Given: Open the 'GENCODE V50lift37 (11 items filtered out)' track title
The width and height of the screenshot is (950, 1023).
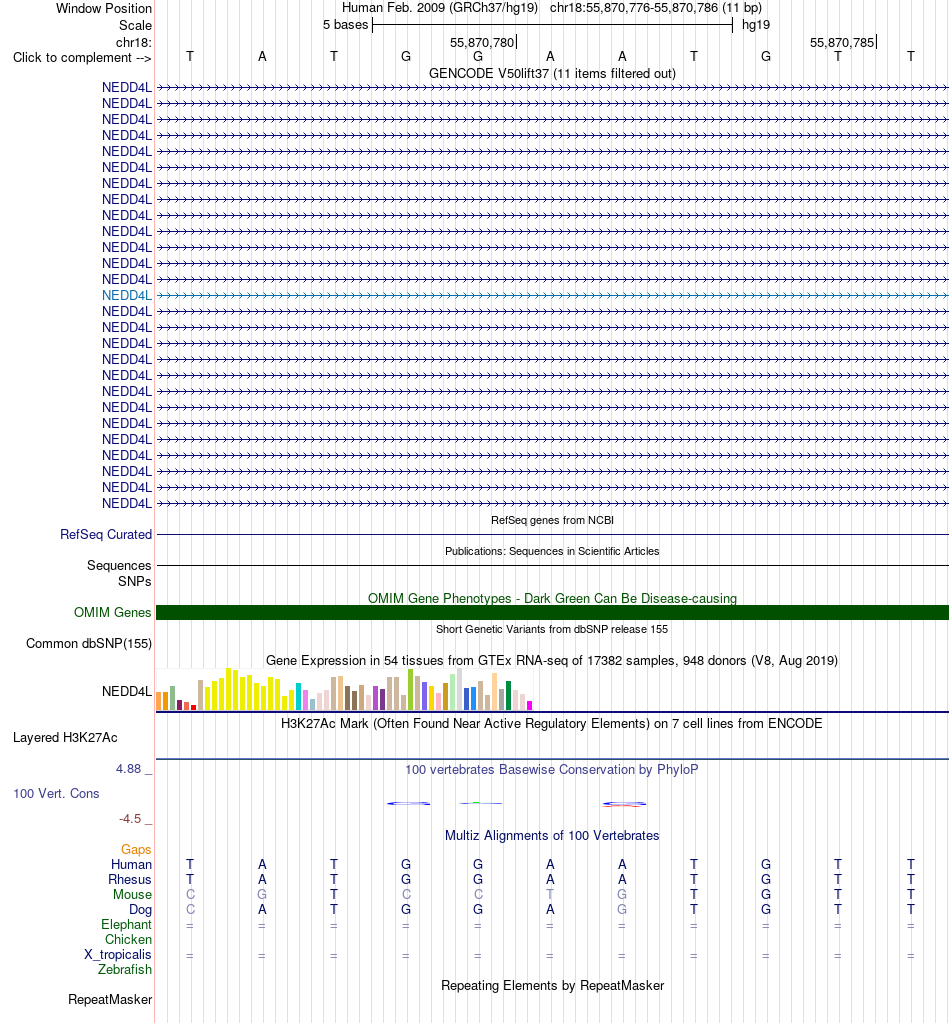Looking at the screenshot, I should pos(552,74).
